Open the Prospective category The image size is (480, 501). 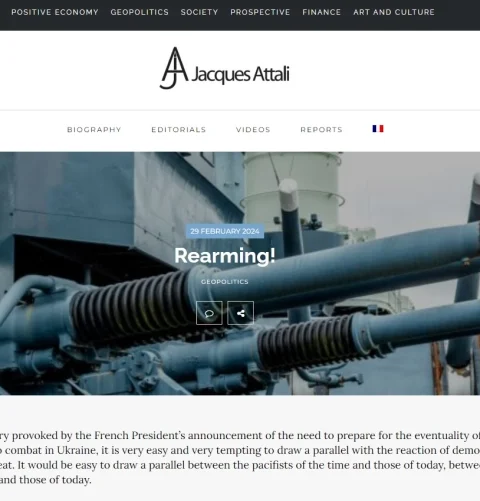tap(260, 12)
